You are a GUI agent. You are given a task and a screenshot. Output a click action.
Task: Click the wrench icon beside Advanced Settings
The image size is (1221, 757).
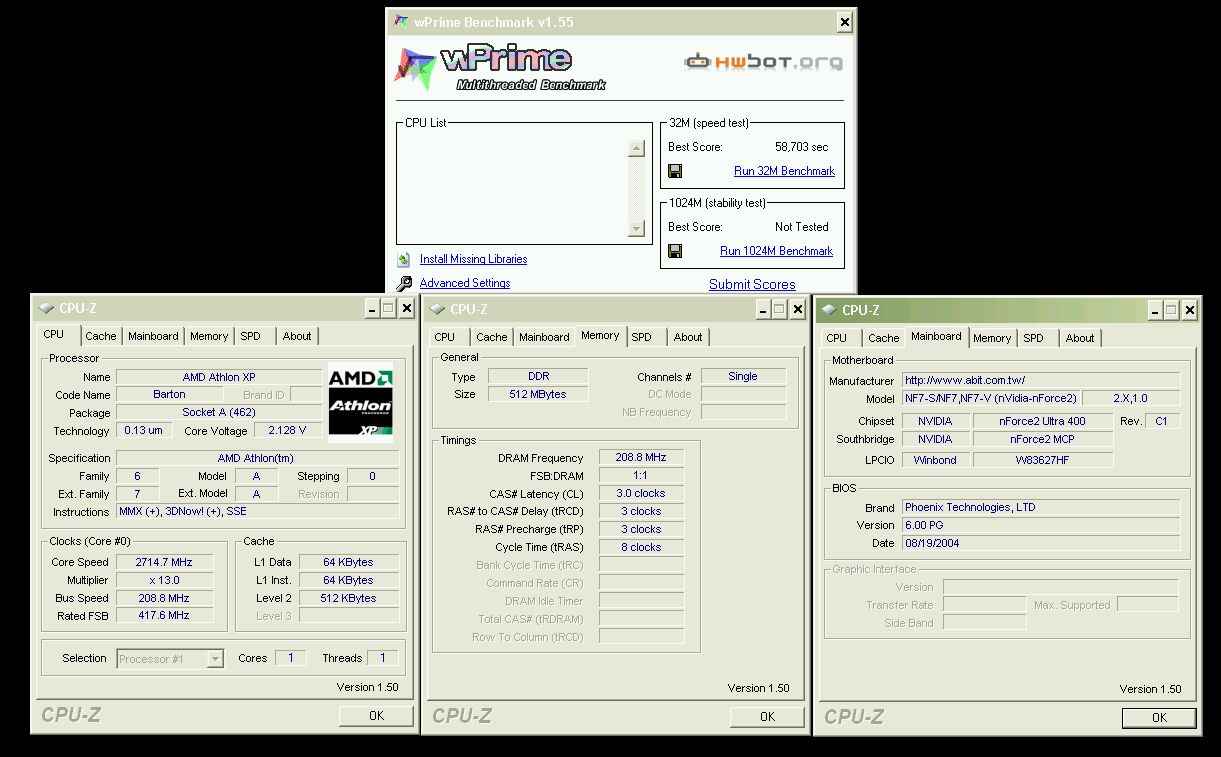[x=404, y=284]
